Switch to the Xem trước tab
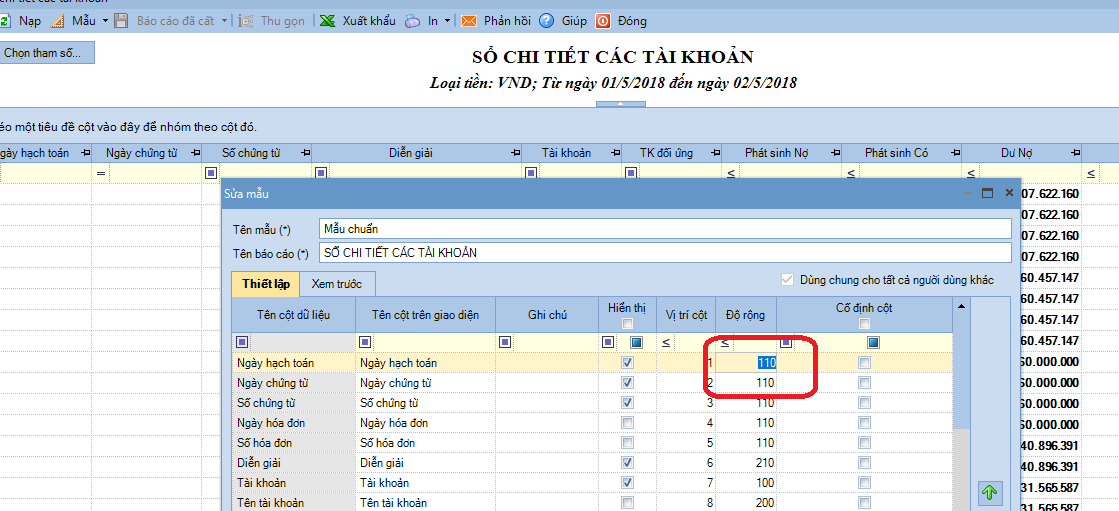Screen dimensions: 1119x511 click(337, 284)
